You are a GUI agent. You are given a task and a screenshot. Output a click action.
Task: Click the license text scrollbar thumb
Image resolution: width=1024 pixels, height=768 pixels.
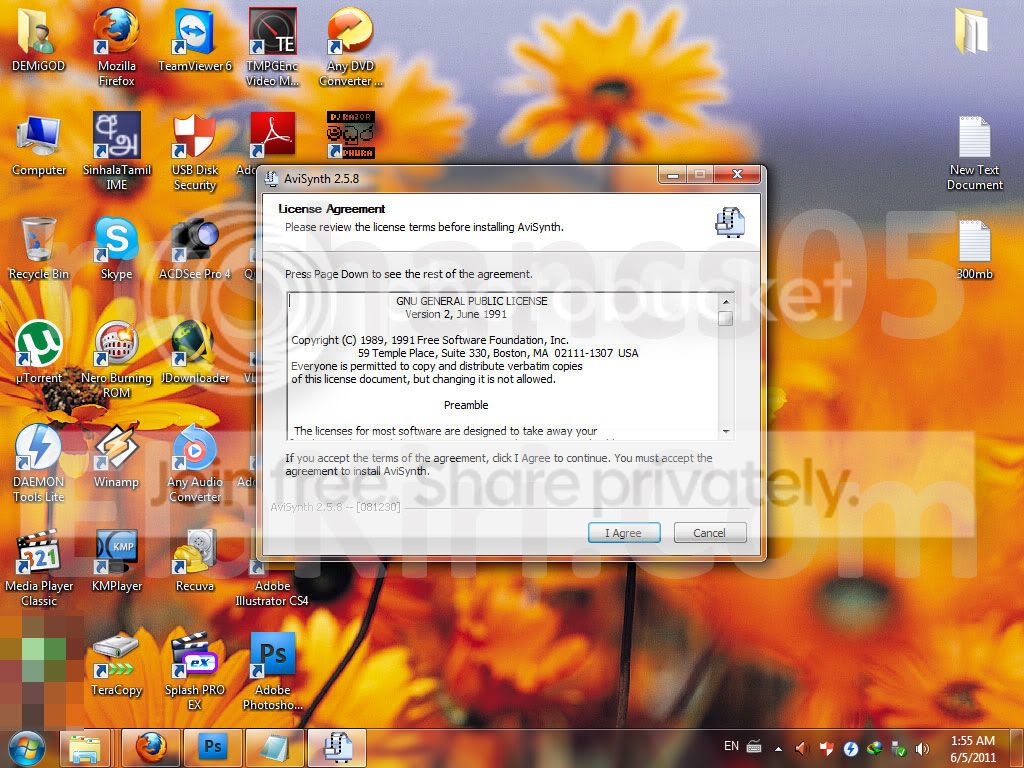725,318
